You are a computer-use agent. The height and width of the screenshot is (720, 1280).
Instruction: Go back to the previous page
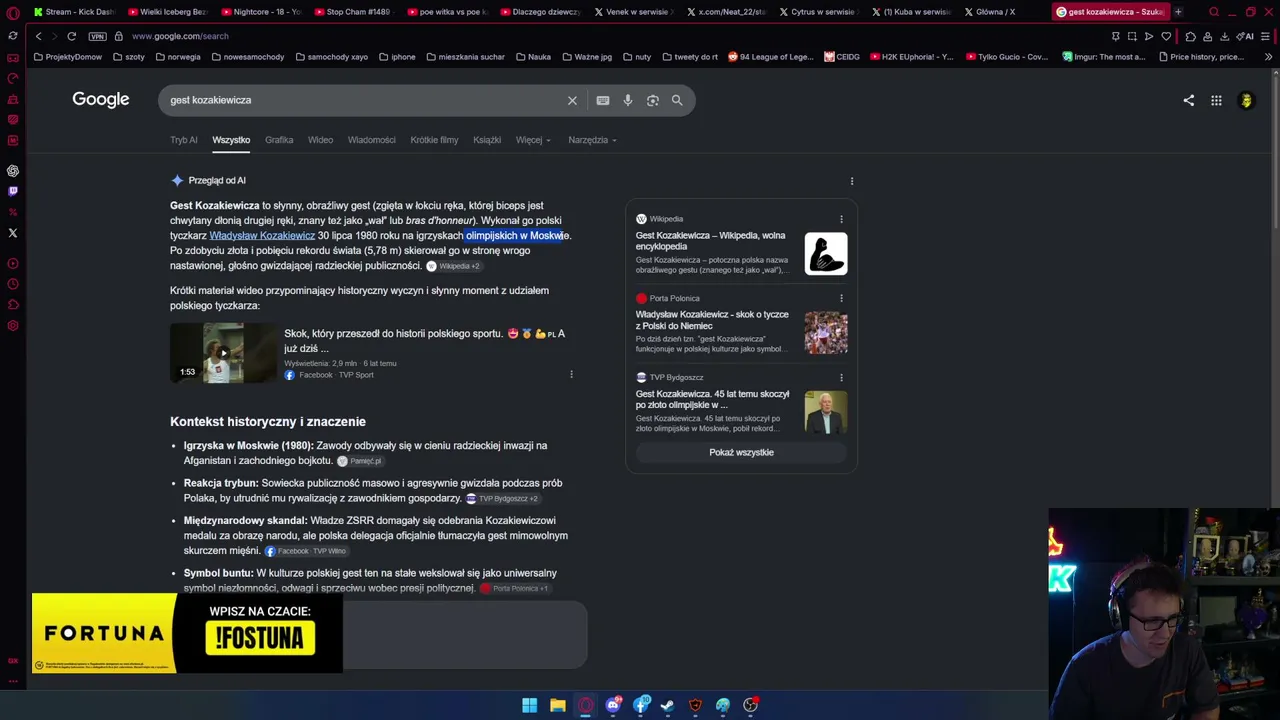[38, 36]
